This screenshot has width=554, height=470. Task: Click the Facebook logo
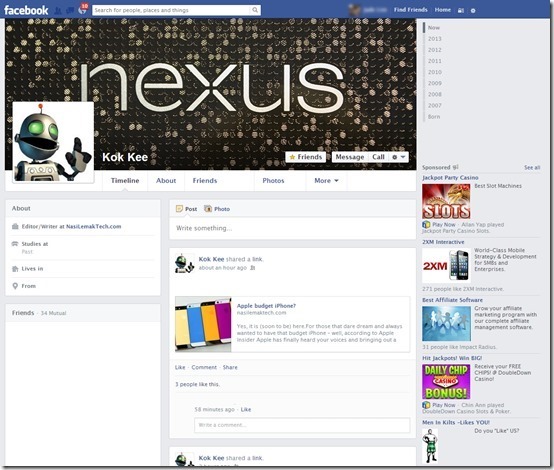coord(26,10)
